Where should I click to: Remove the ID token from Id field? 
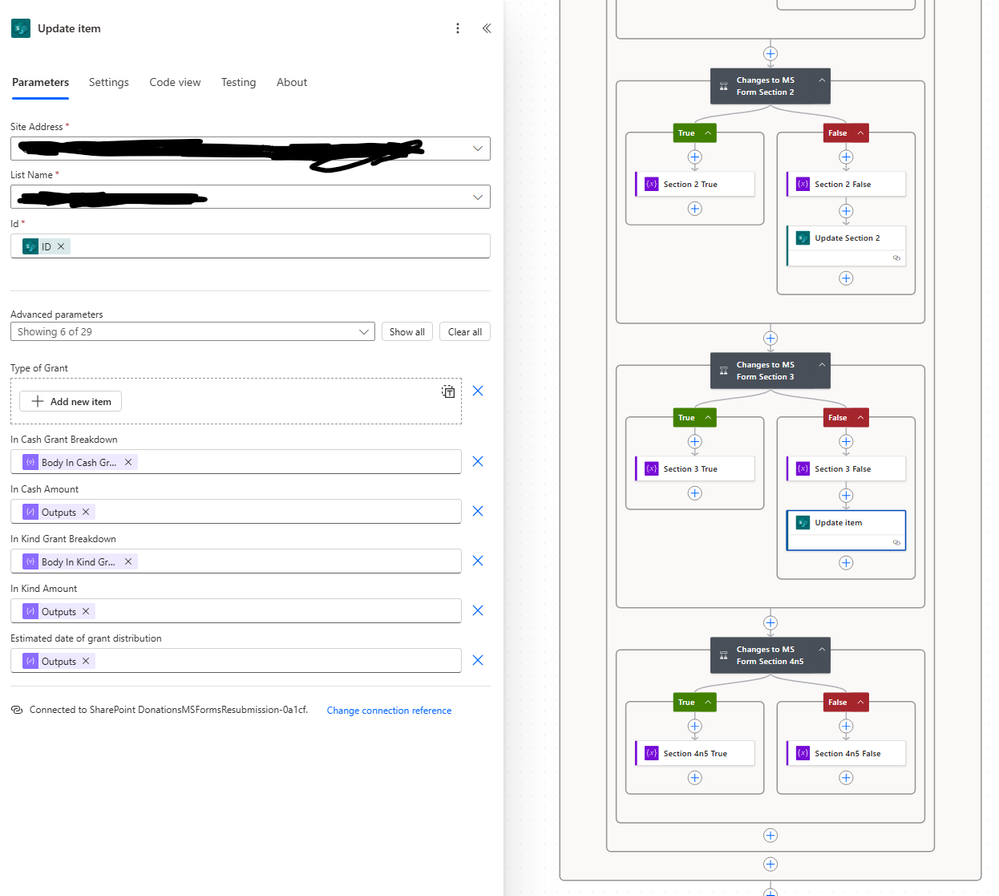click(x=61, y=247)
